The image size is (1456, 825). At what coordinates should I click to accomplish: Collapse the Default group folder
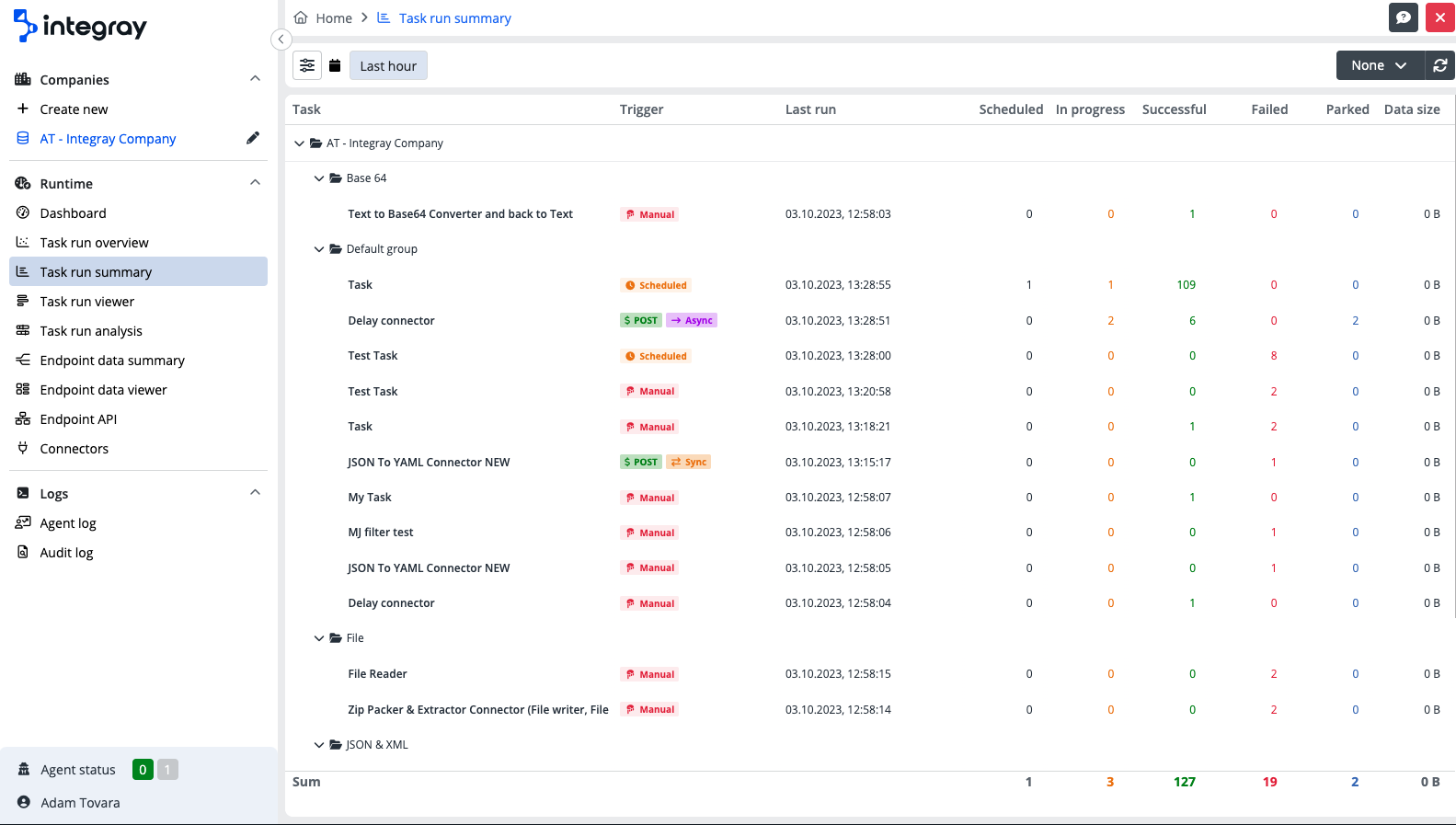tap(319, 249)
